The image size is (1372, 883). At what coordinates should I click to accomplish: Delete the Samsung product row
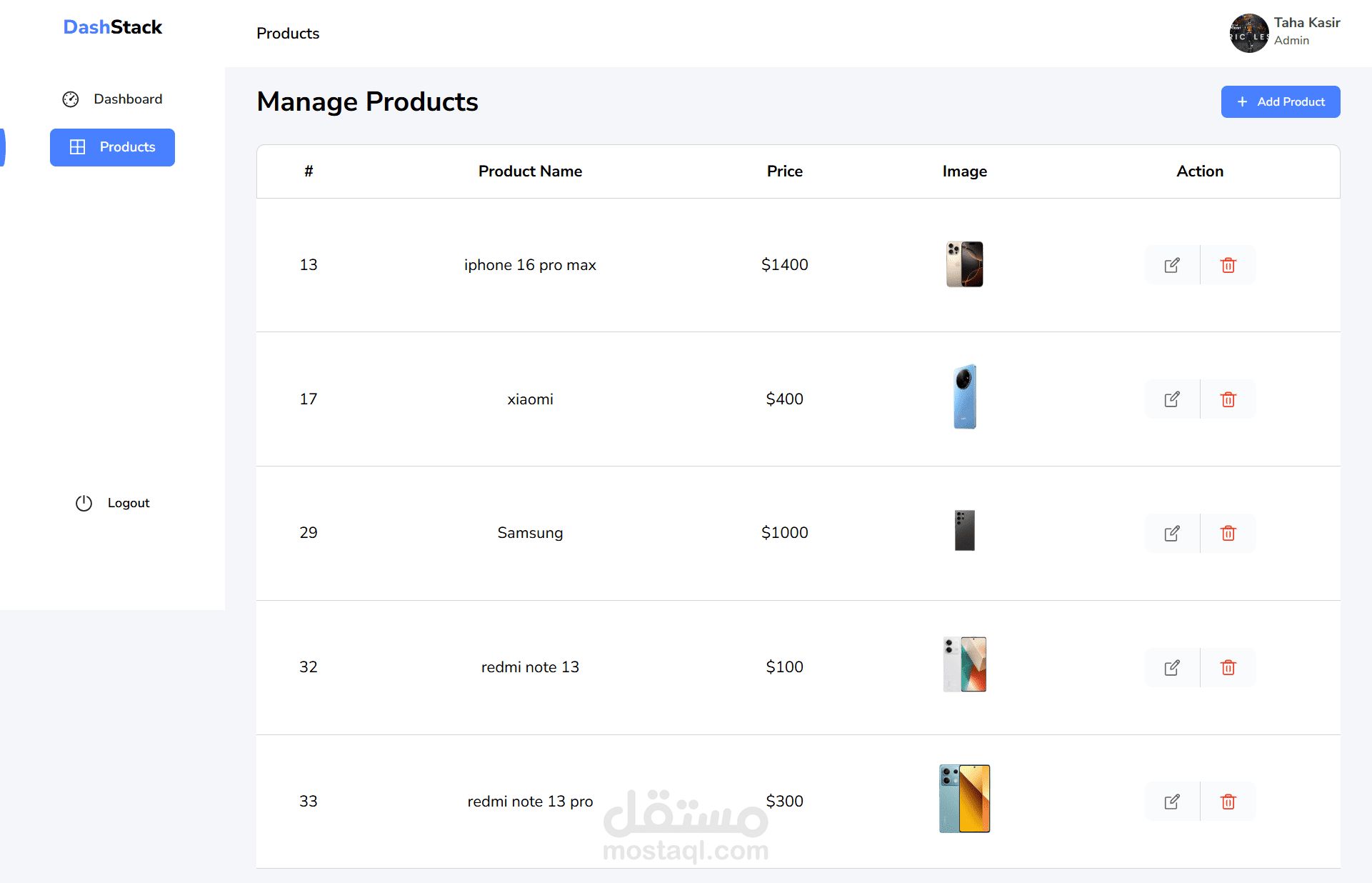1228,533
